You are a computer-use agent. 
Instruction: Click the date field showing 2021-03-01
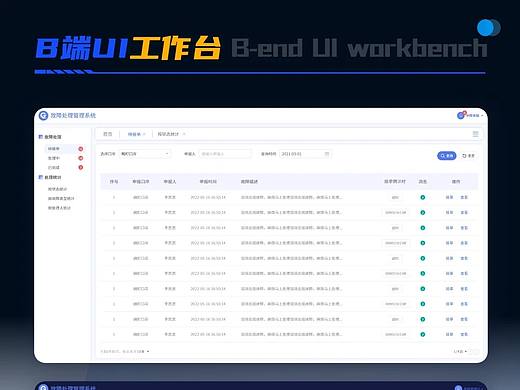[x=305, y=154]
